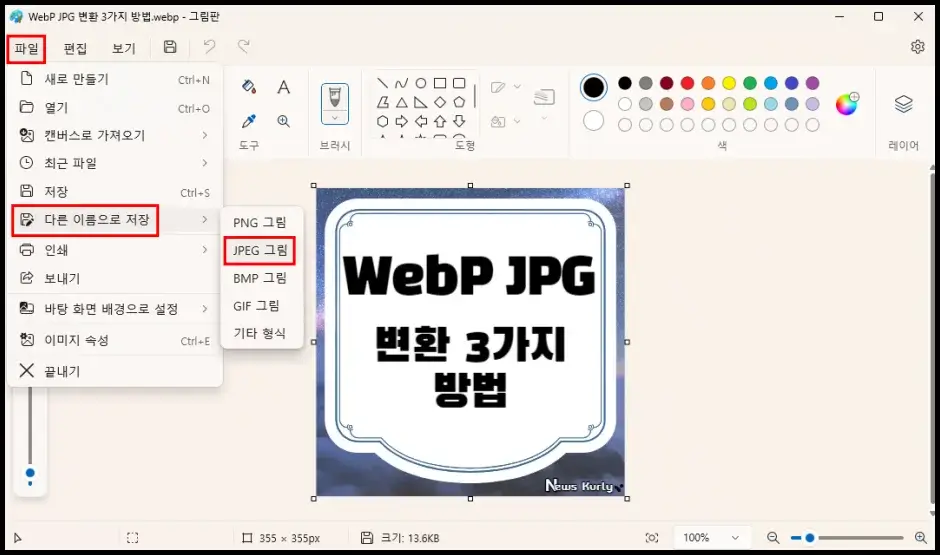Click the redo arrow icon
940x555 pixels.
[243, 47]
